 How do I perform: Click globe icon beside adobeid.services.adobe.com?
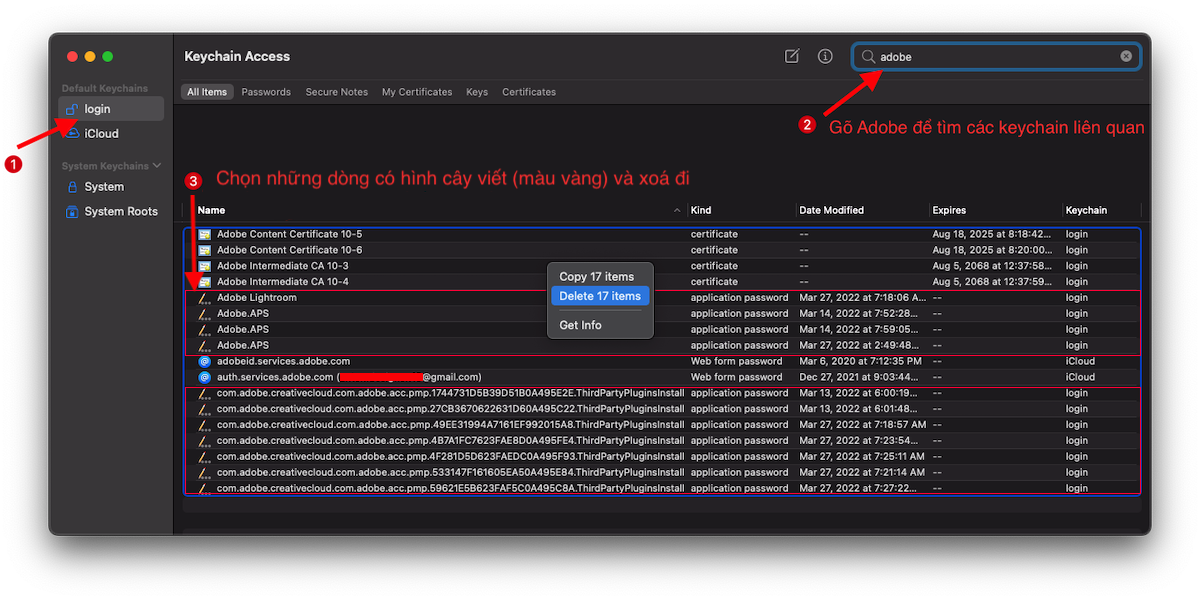coord(204,361)
